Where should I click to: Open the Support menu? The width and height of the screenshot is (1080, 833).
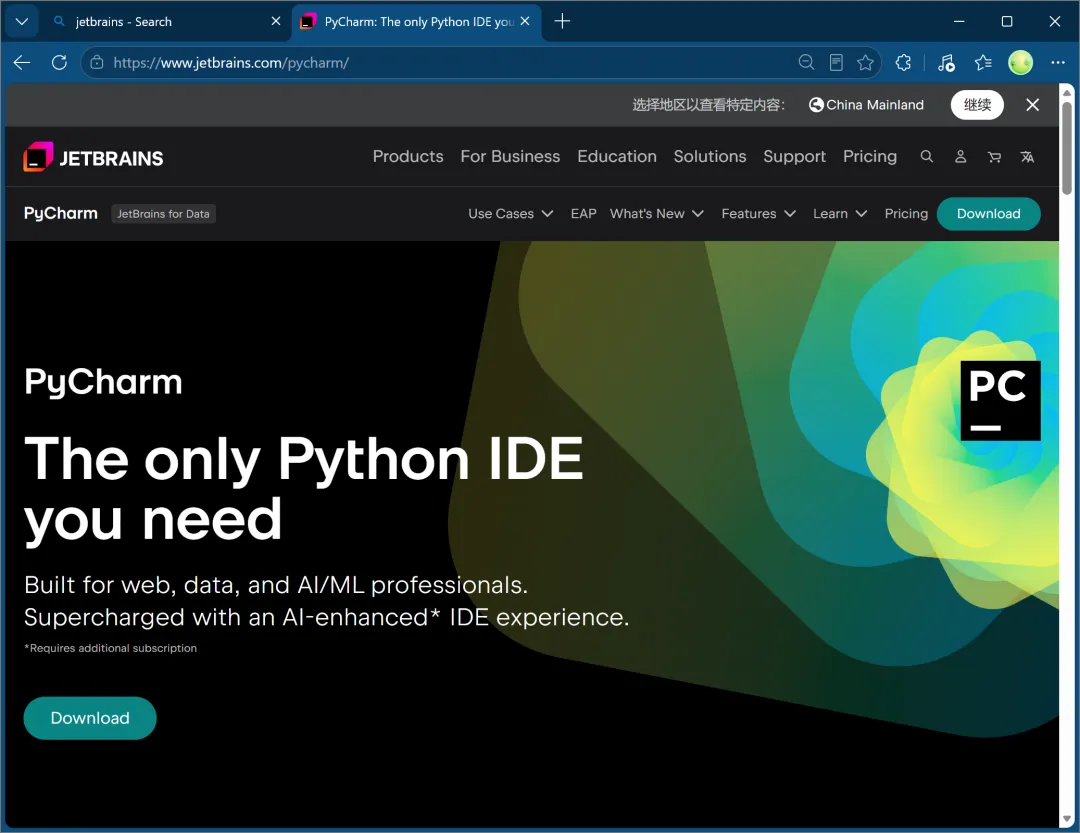(x=794, y=156)
